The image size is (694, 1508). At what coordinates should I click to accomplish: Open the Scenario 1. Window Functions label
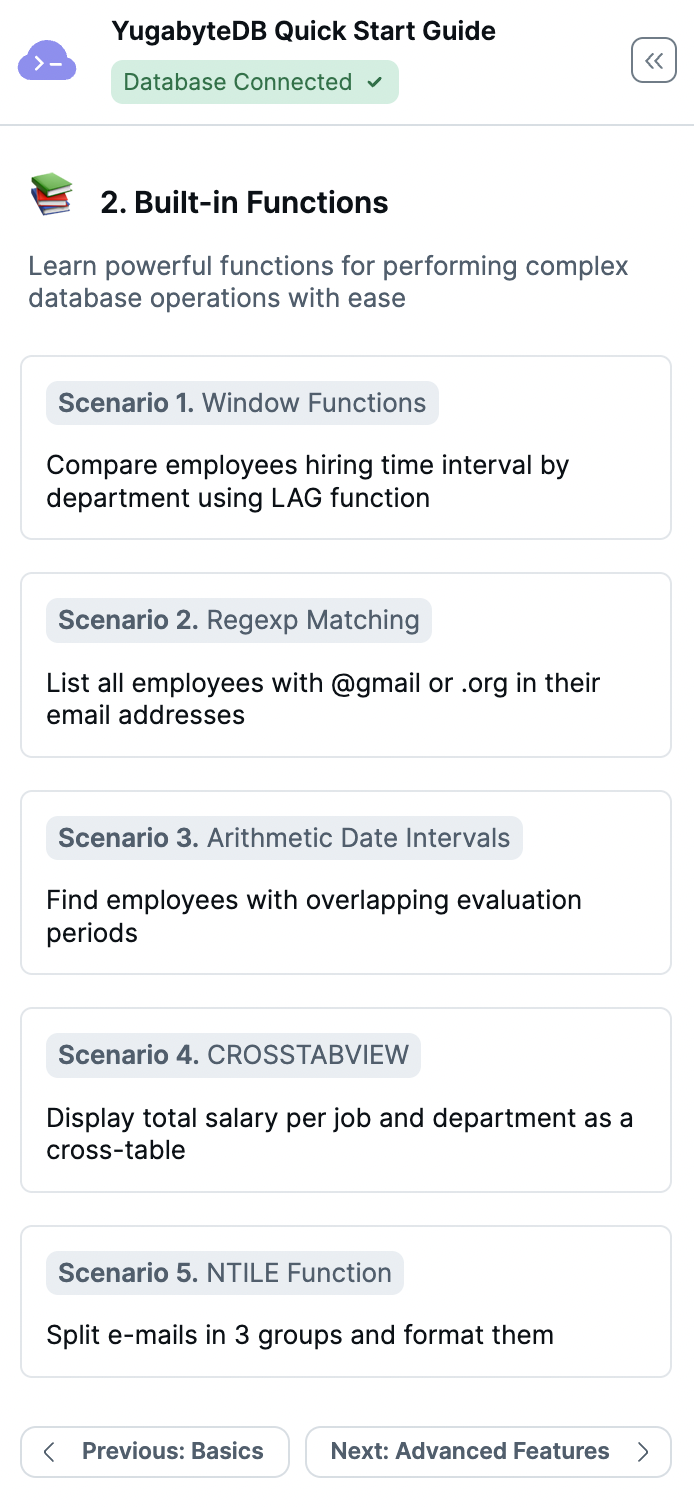[242, 403]
